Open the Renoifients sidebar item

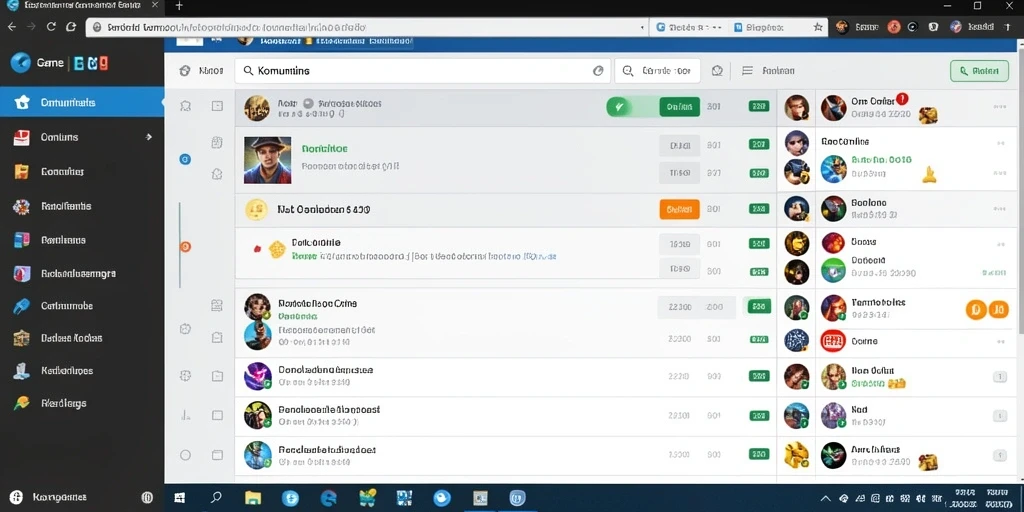[x=82, y=206]
